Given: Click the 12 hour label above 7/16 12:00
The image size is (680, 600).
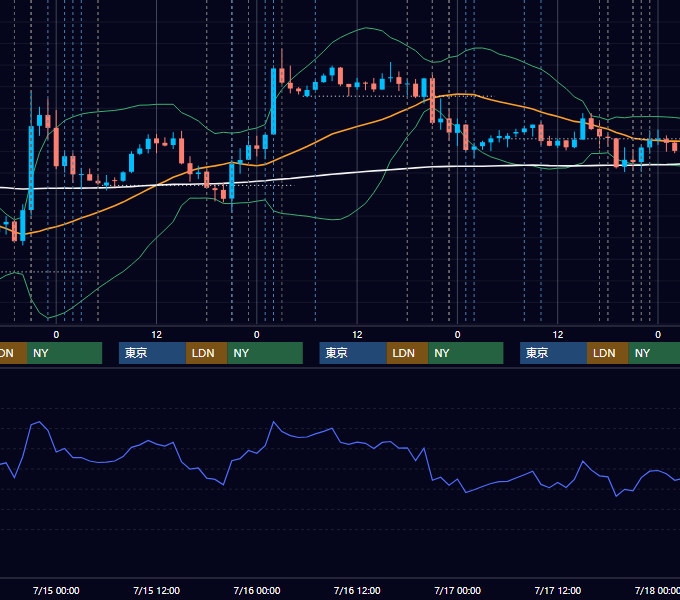Looking at the screenshot, I should (357, 335).
